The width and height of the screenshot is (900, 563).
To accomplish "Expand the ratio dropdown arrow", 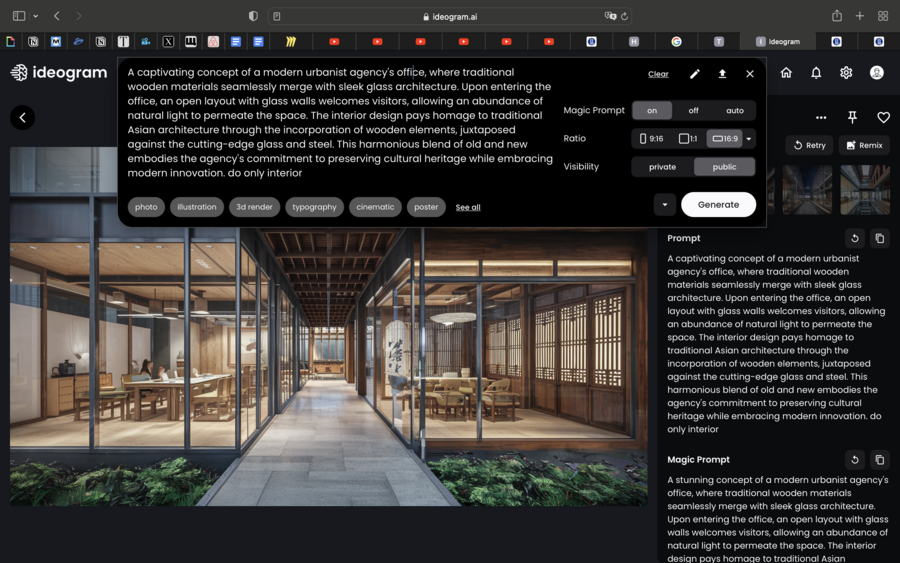I will pos(748,138).
